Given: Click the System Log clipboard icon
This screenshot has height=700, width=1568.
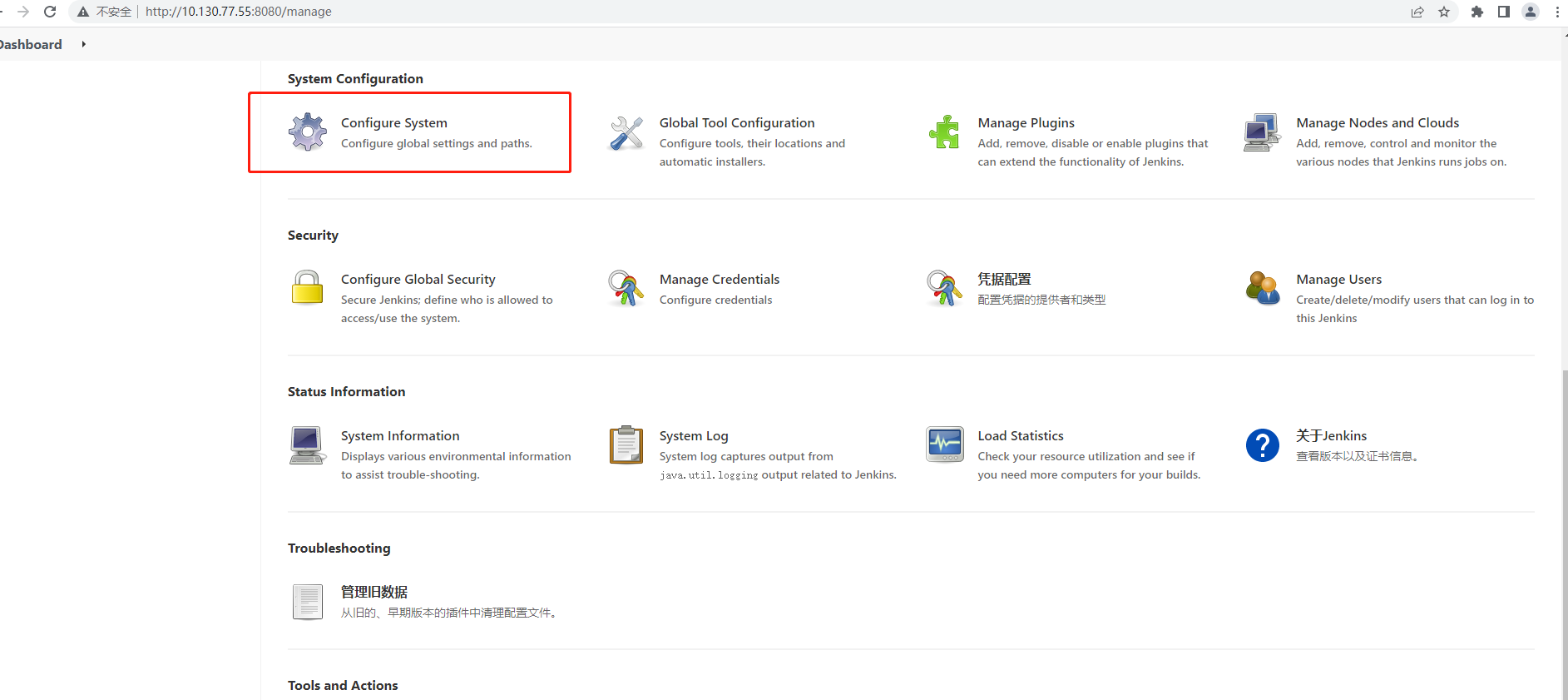Looking at the screenshot, I should 626,444.
